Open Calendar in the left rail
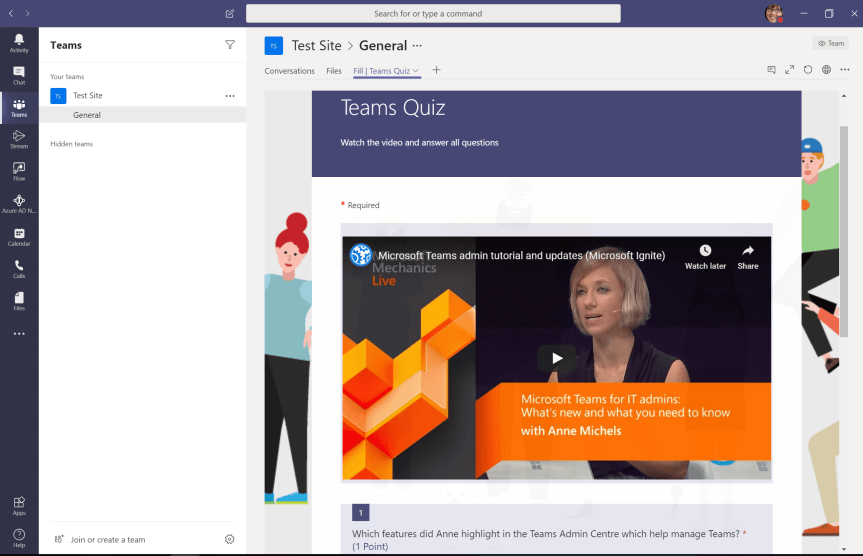863x556 pixels. [19, 237]
